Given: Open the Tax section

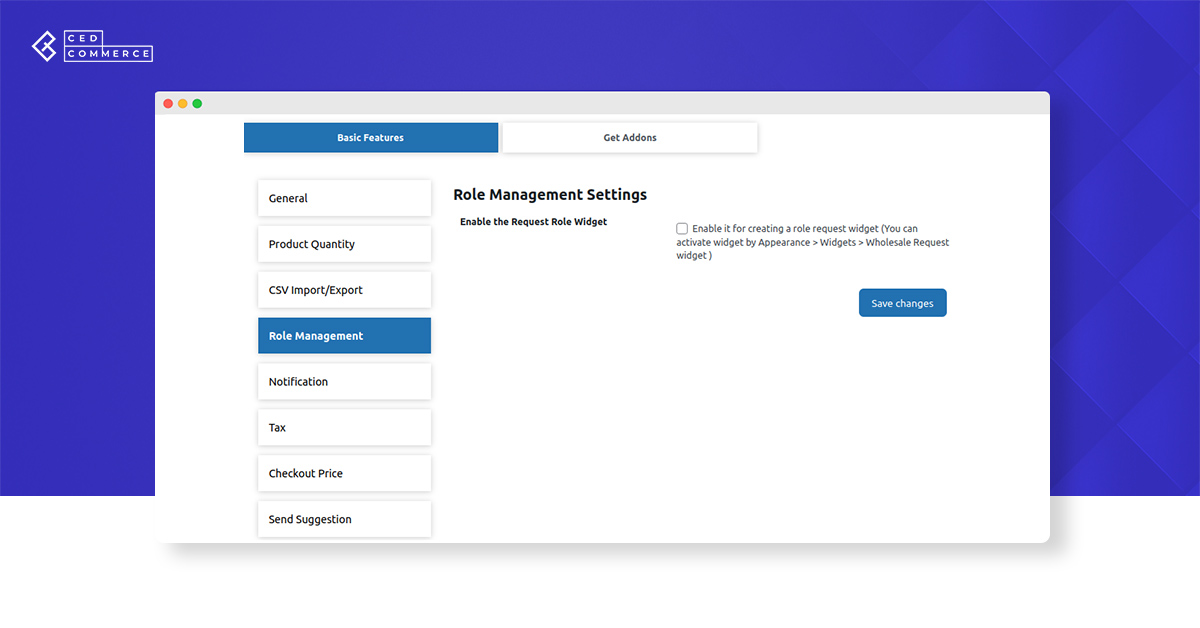Looking at the screenshot, I should (344, 428).
